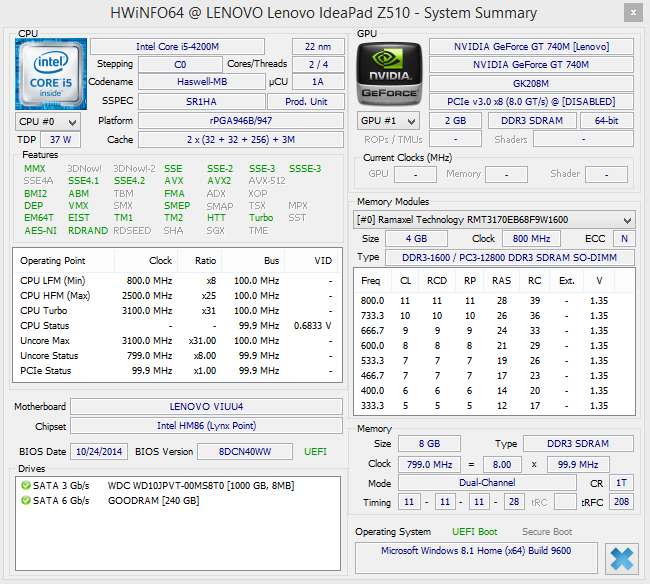Click the BIOS version 8DCN40WW field

point(245,451)
